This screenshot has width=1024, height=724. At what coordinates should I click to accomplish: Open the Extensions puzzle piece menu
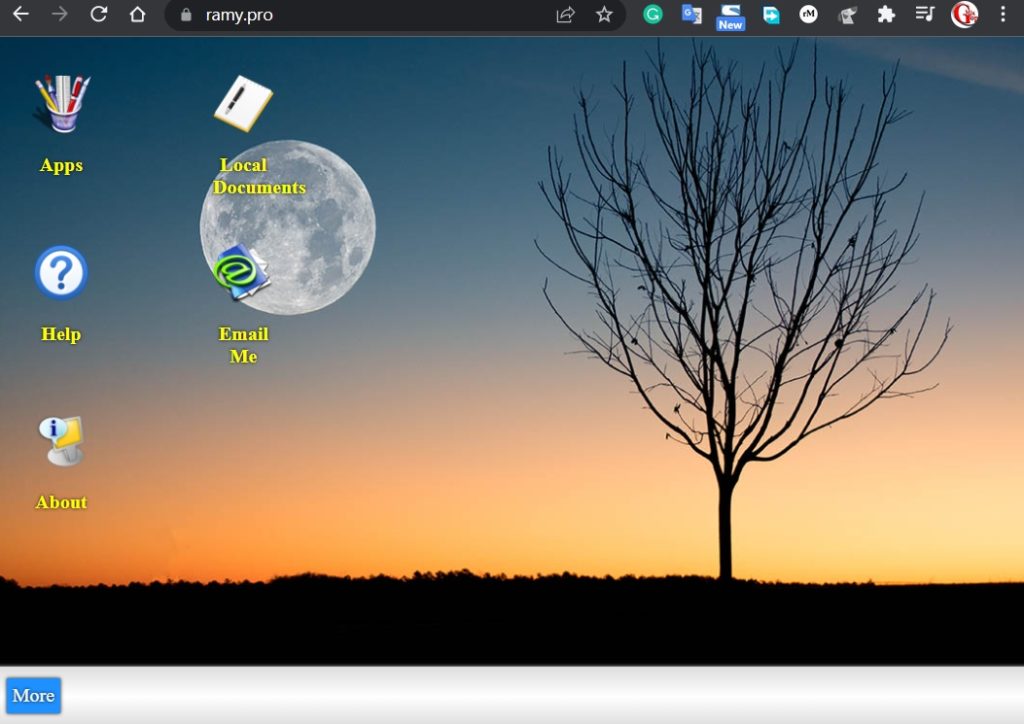pyautogui.click(x=886, y=15)
